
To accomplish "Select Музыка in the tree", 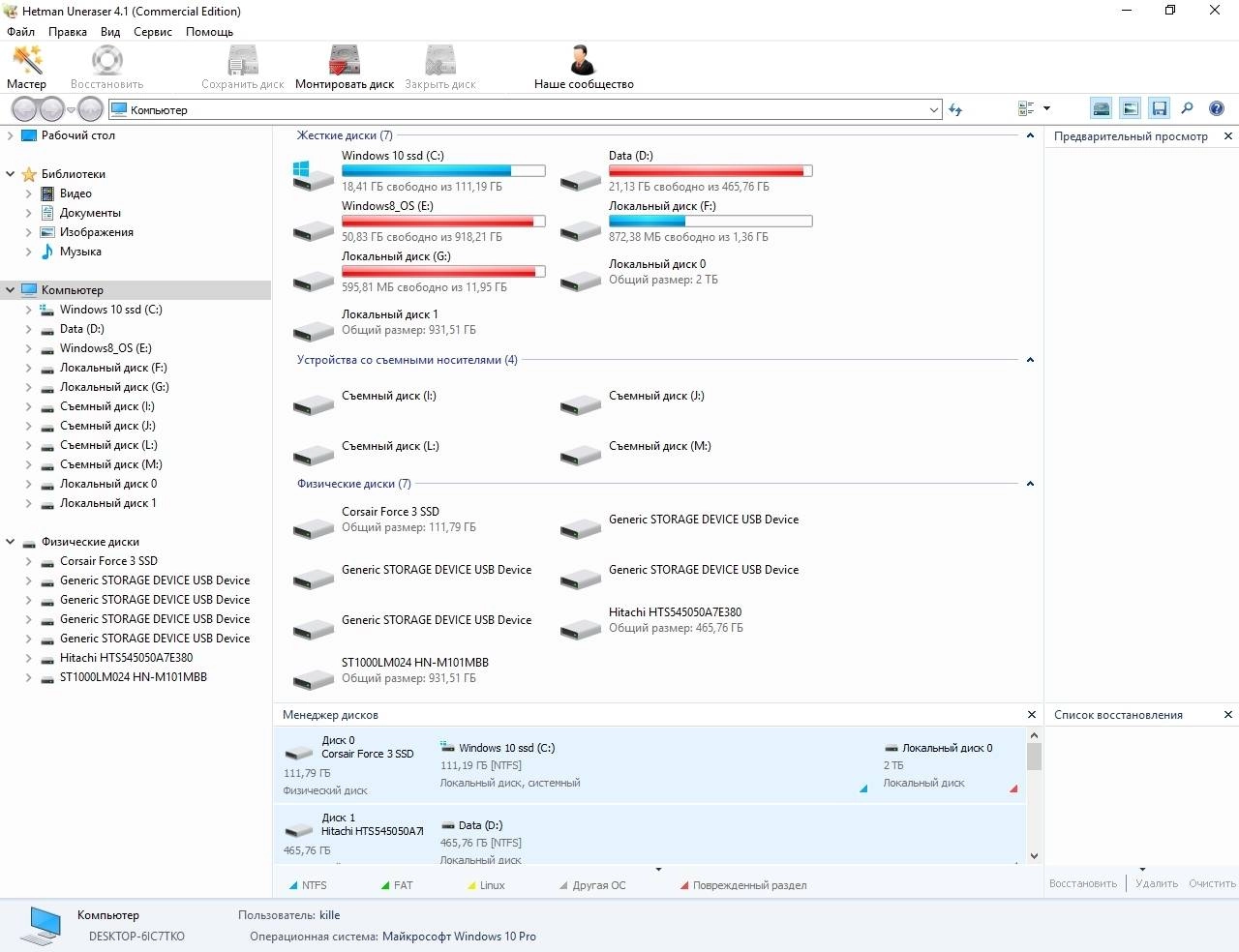I will [80, 252].
